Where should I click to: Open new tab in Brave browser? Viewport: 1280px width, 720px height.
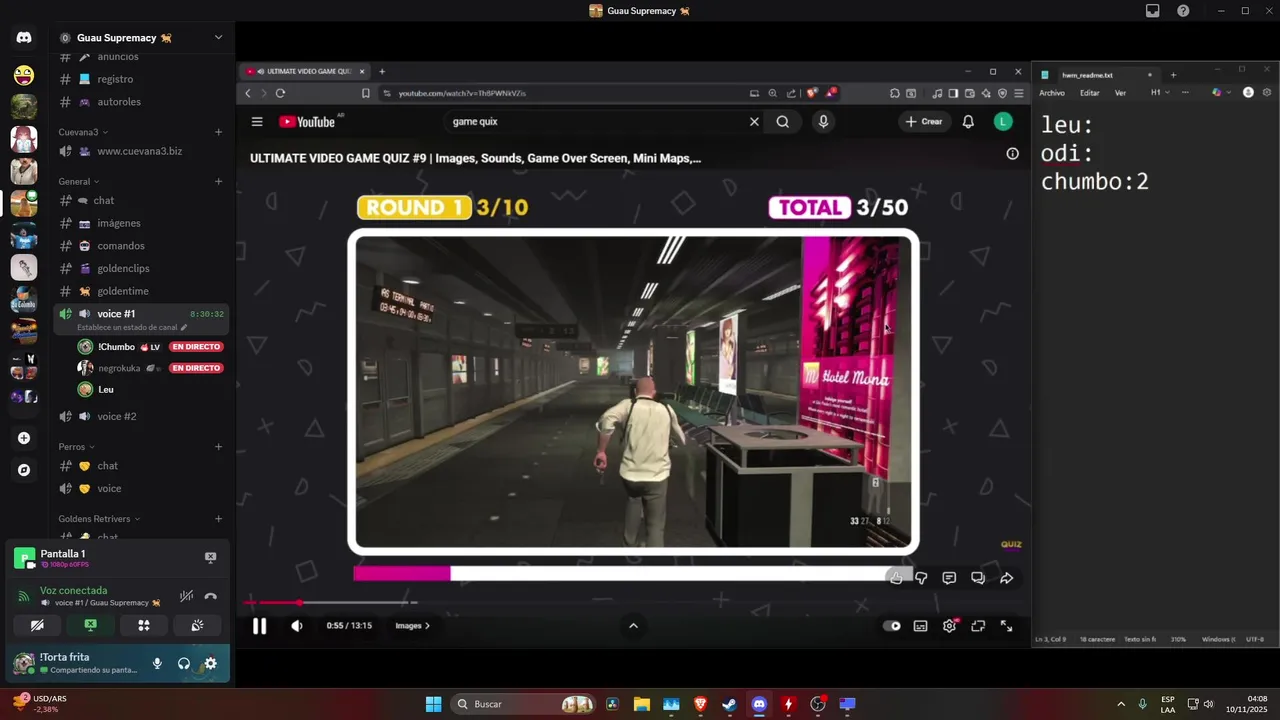point(382,72)
